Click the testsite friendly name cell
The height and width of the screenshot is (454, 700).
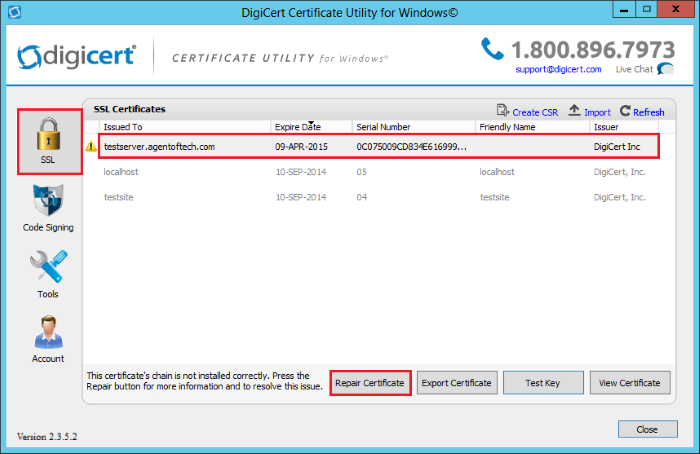(x=495, y=197)
